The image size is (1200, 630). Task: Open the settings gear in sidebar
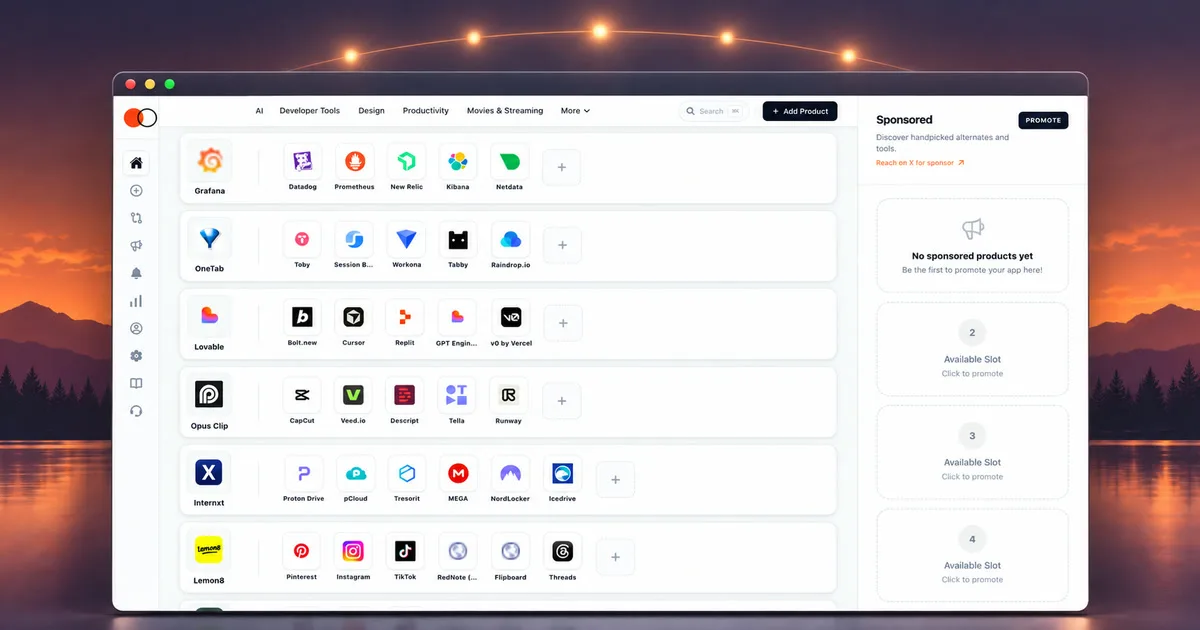[x=136, y=356]
